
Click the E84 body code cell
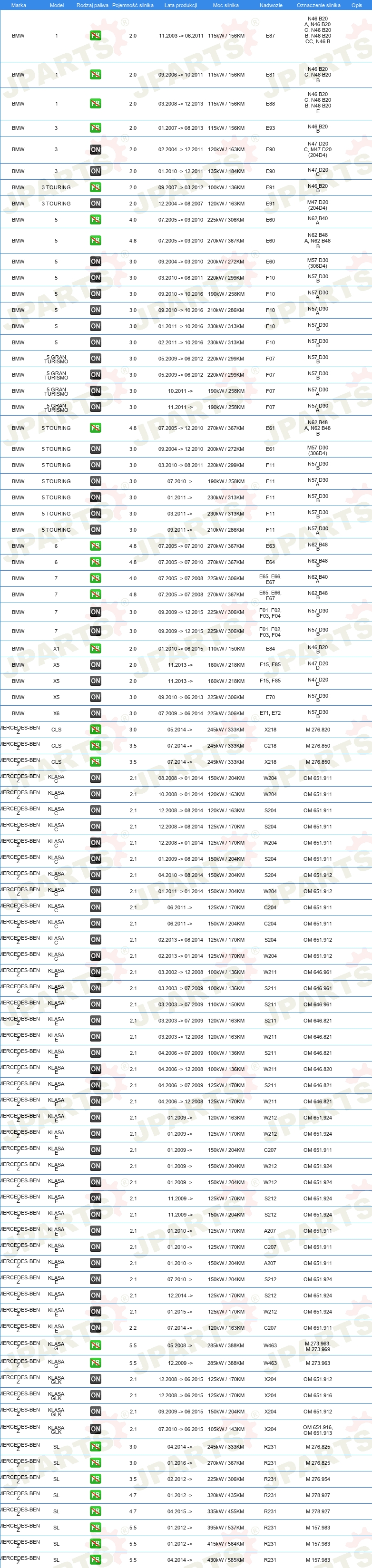[270, 649]
